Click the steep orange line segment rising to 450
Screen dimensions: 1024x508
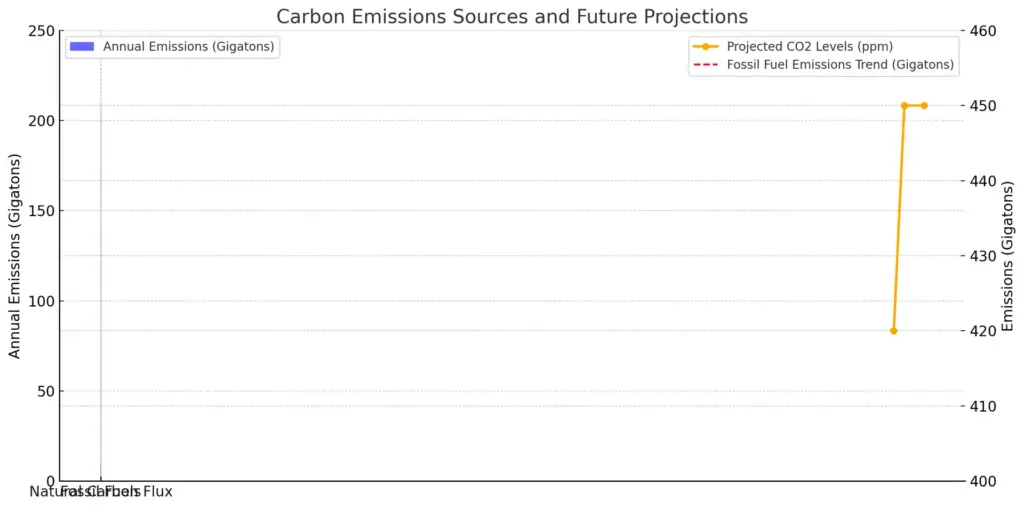click(899, 219)
